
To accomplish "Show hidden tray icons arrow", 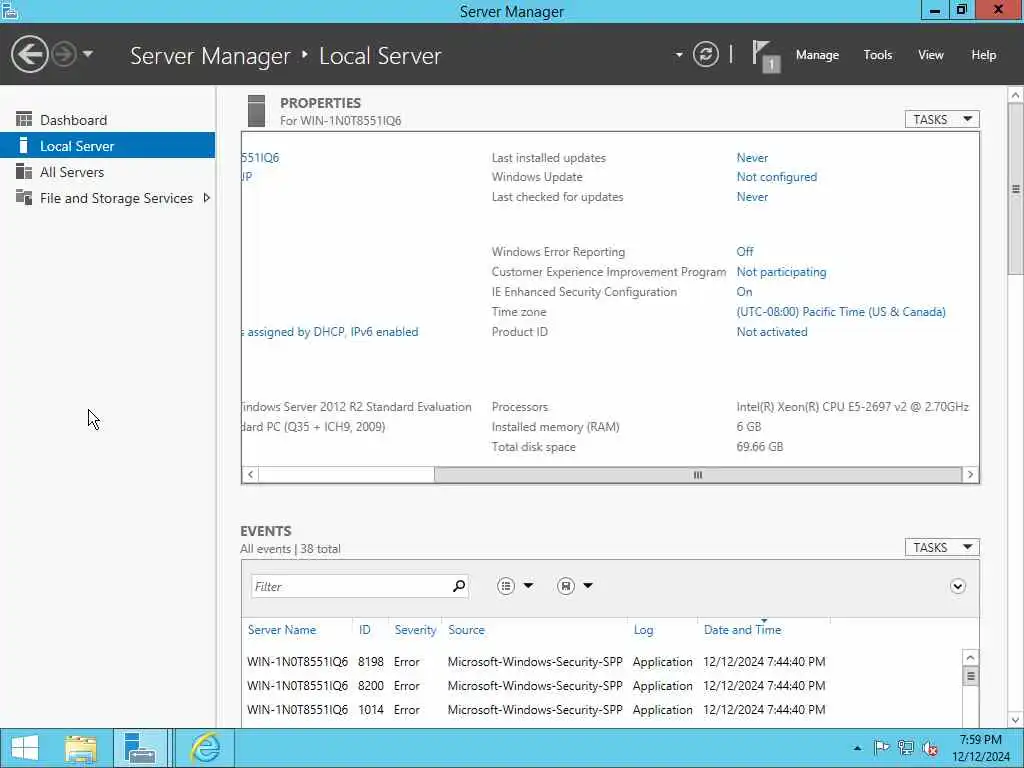I will click(857, 748).
